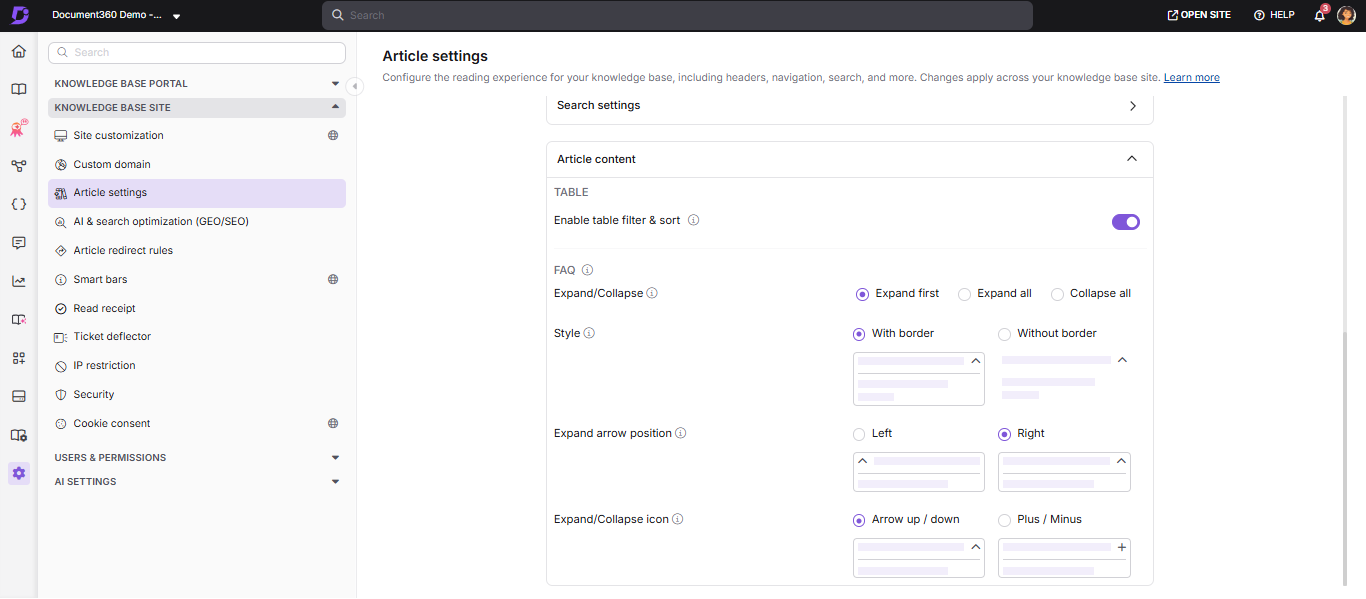Follow the Learn more link
This screenshot has height=599, width=1366.
coord(1191,78)
